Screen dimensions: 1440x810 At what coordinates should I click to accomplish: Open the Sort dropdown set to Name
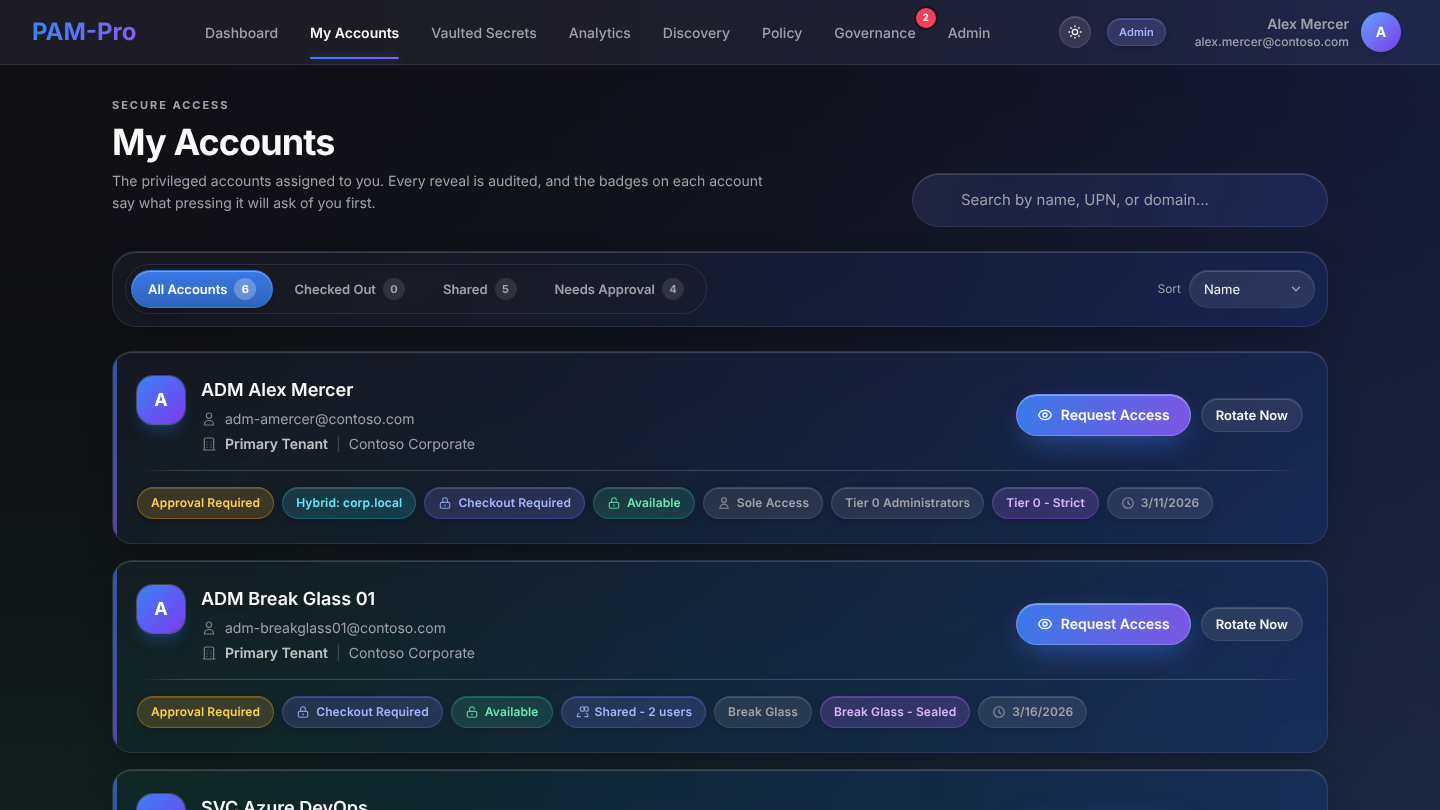coord(1252,289)
